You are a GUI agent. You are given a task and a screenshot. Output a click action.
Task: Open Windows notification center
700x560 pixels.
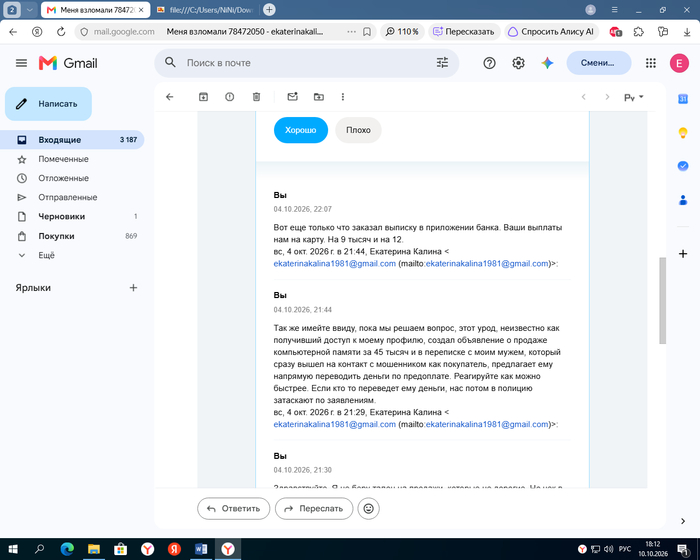pos(683,549)
